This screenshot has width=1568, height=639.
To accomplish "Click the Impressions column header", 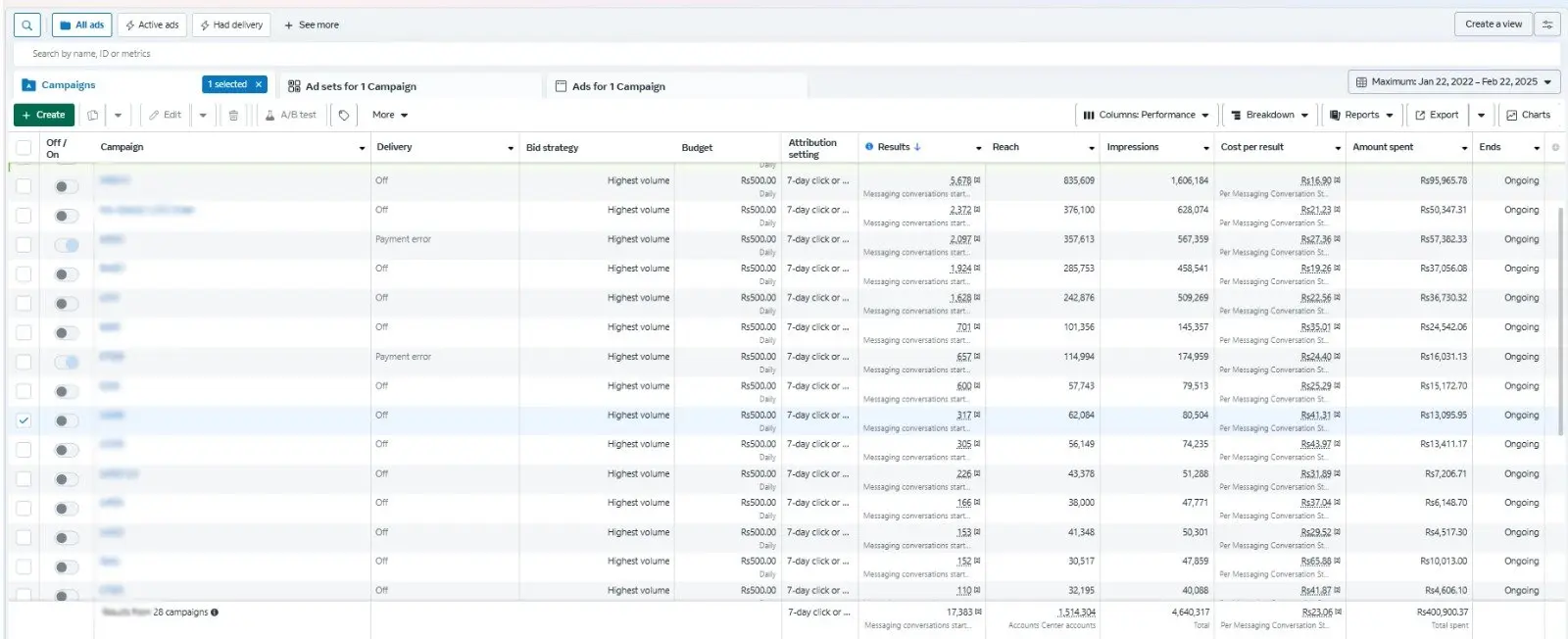I will tap(1132, 147).
